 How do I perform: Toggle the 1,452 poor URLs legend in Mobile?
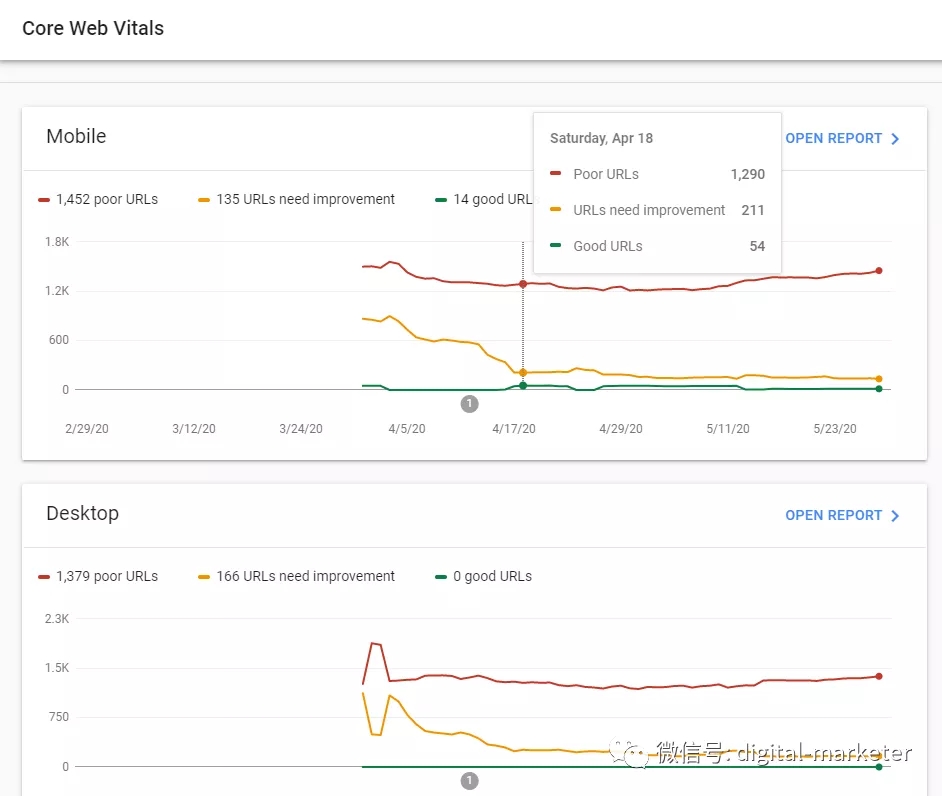click(98, 199)
